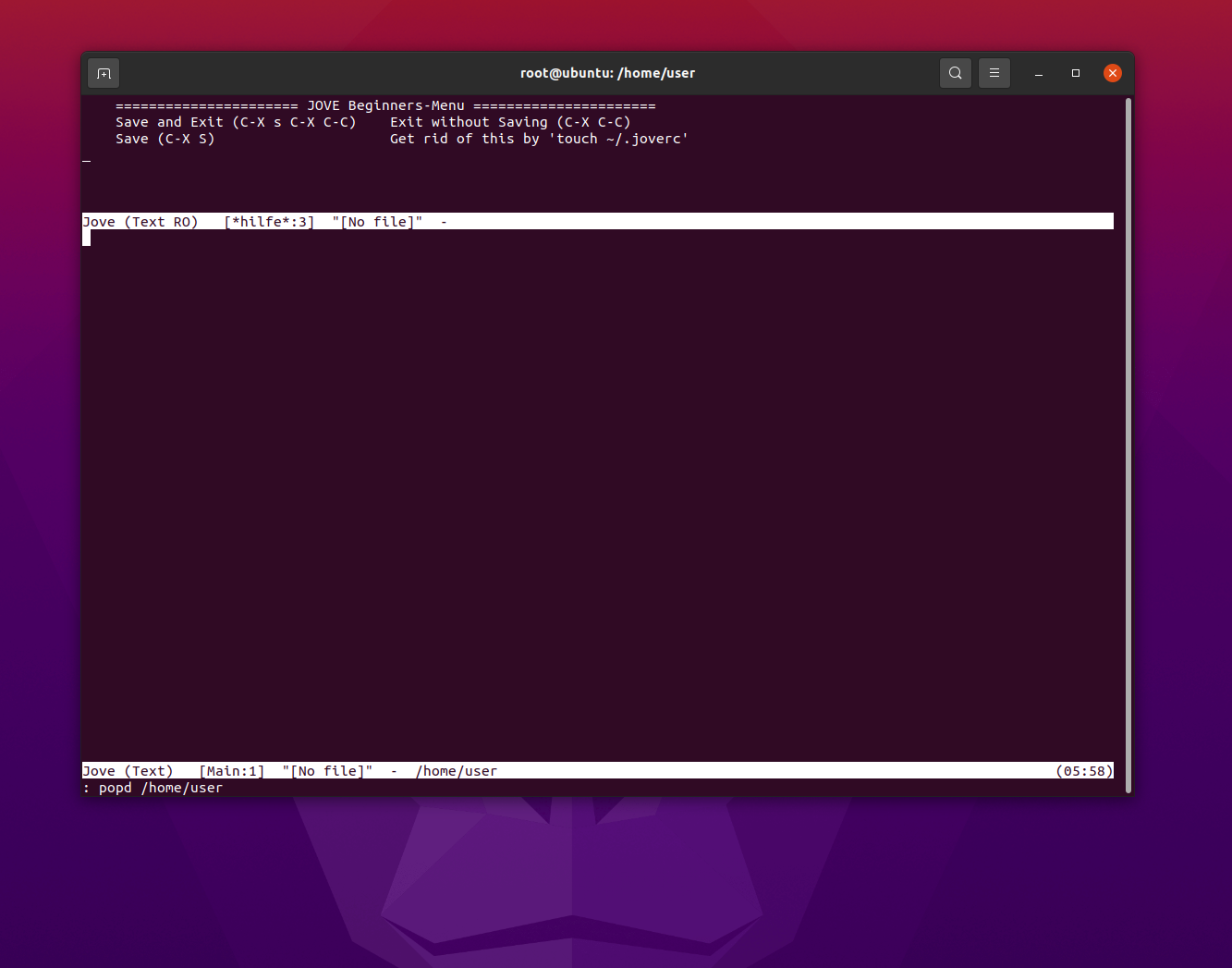Open a new terminal tab
The height and width of the screenshot is (968, 1232).
point(103,73)
